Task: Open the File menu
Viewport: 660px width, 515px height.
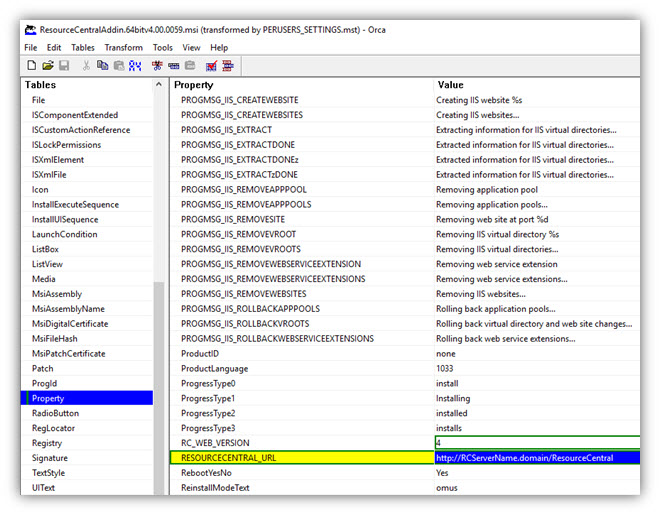Action: (x=31, y=48)
